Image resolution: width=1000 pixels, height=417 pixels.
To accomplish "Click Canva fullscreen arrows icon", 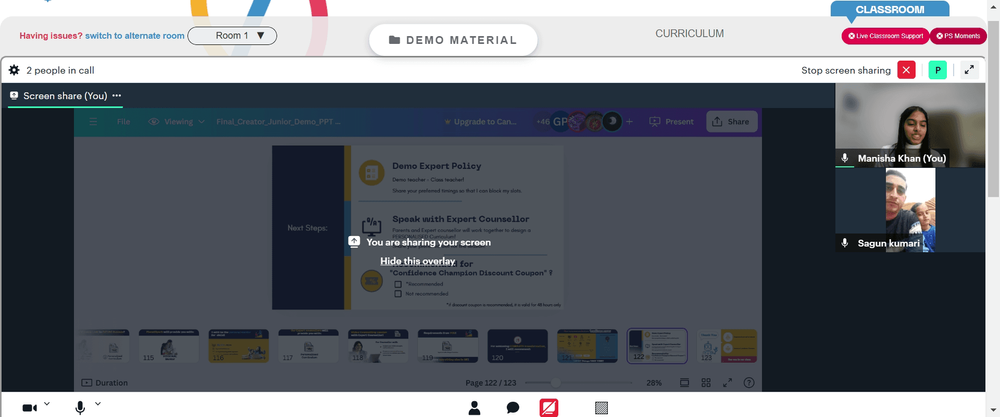I will [727, 383].
